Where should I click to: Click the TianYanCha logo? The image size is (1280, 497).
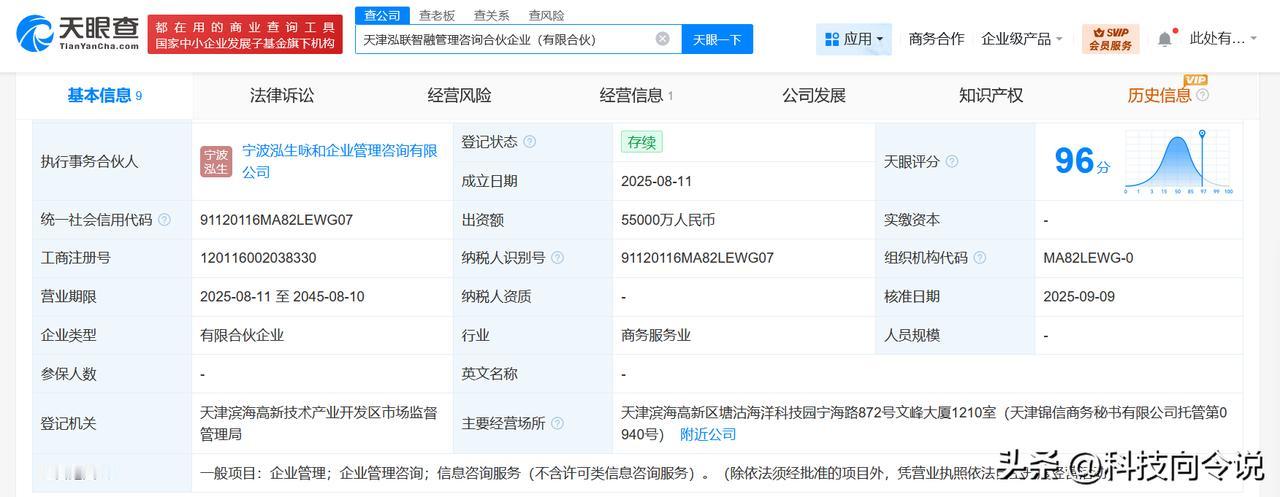click(x=78, y=34)
